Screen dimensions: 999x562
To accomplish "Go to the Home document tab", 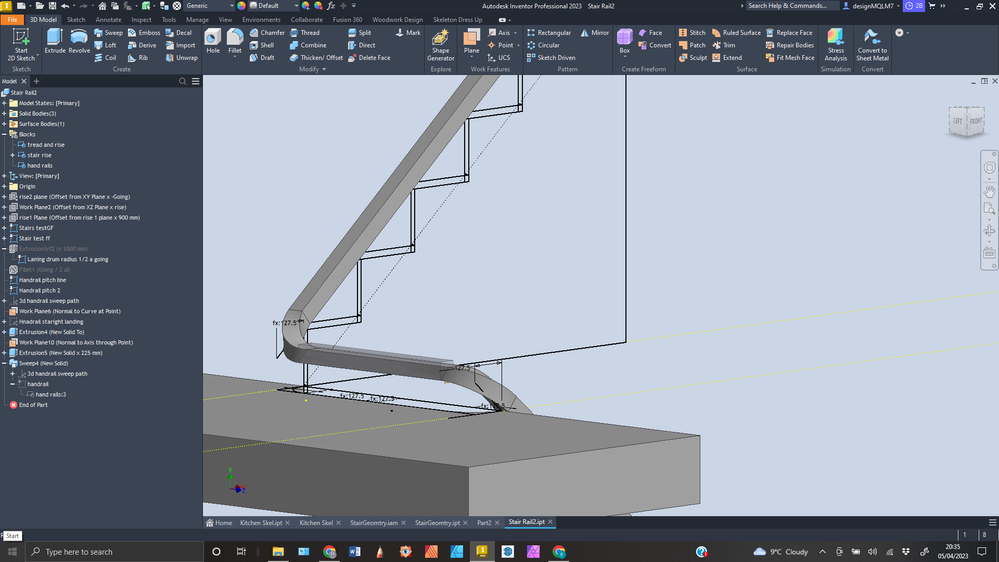I will click(219, 522).
